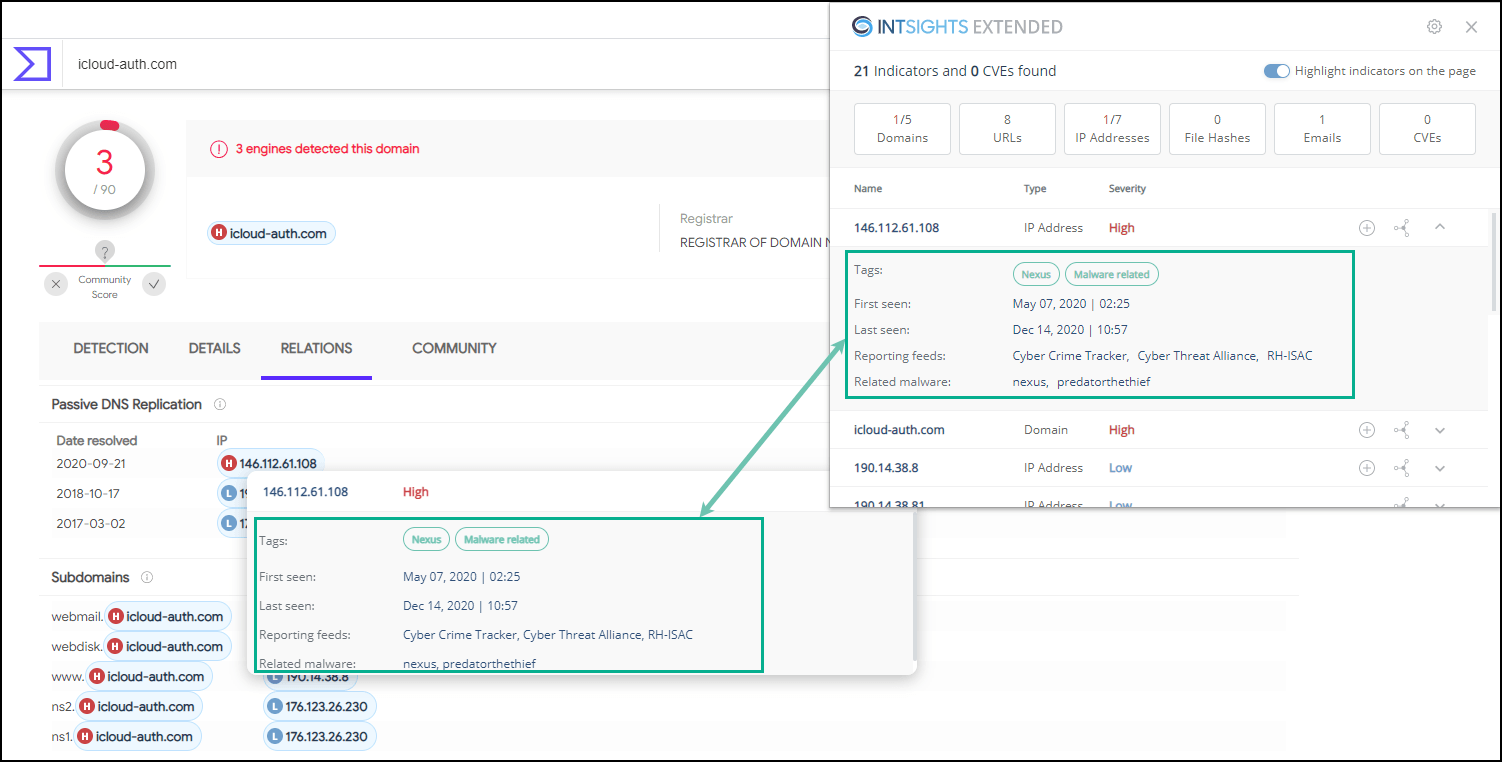Screen dimensions: 1502x762
Task: Filter by 1/5 Domains card
Action: (x=902, y=129)
